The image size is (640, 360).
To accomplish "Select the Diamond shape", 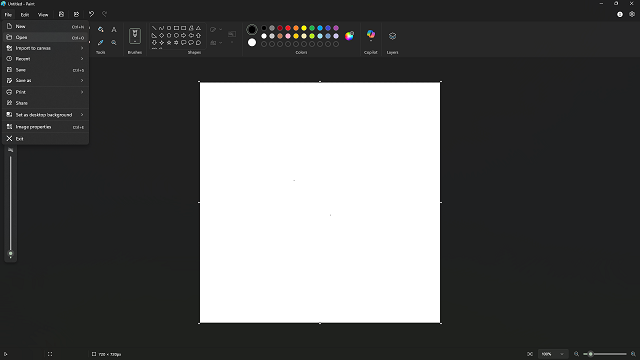I will (162, 36).
